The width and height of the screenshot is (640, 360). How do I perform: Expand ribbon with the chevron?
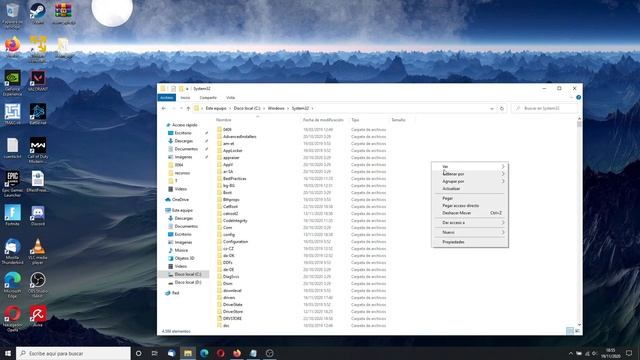[571, 98]
